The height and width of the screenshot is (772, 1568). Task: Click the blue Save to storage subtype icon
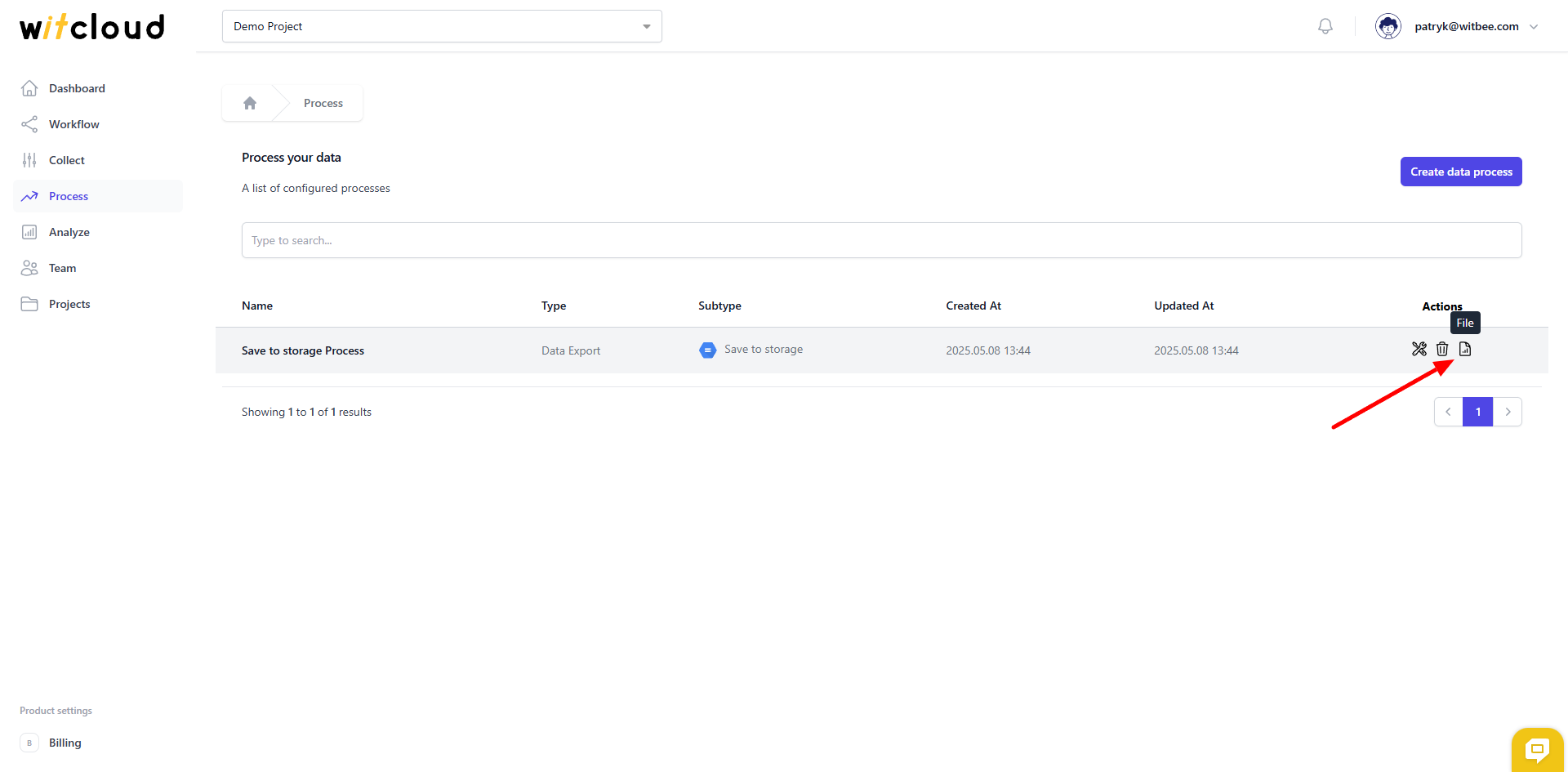(x=707, y=350)
